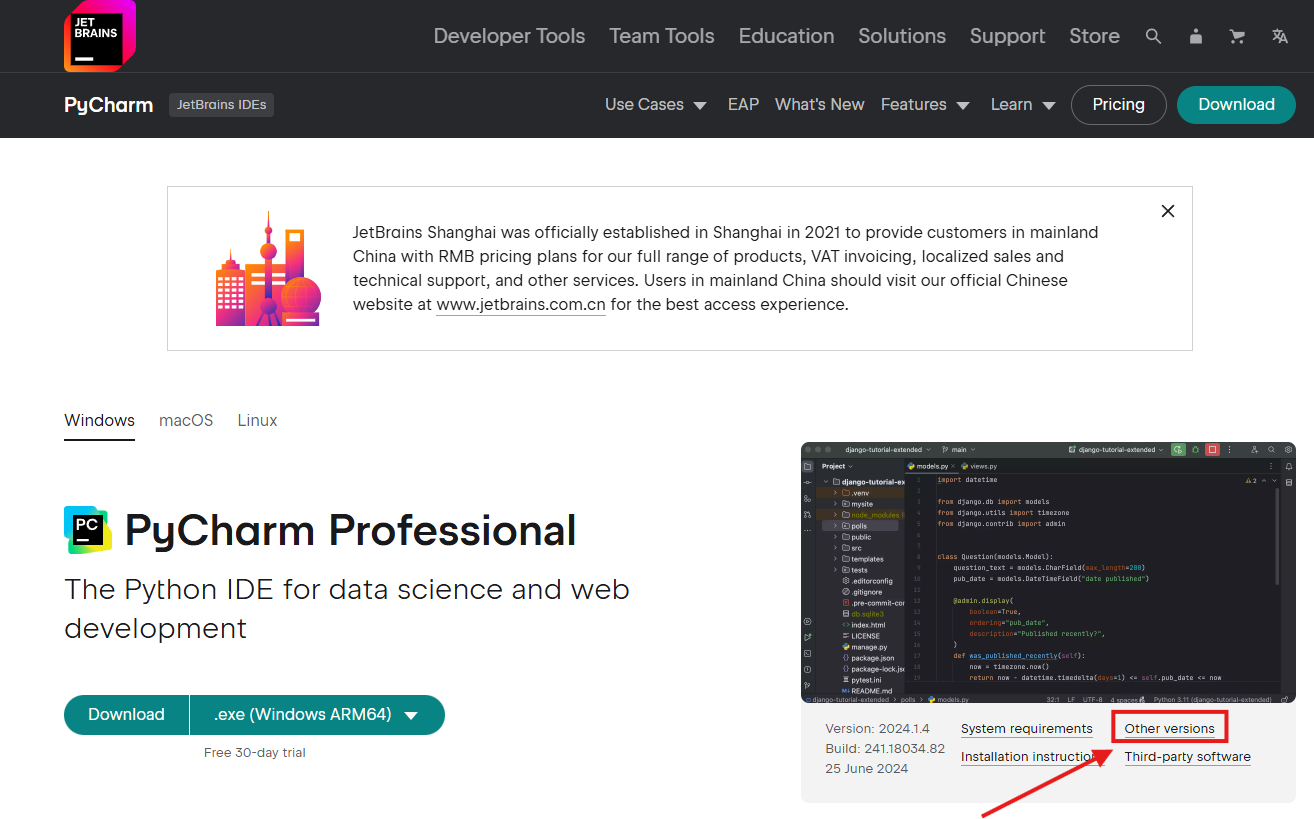Open Developer Tools menu
This screenshot has height=819, width=1314.
pyautogui.click(x=509, y=36)
